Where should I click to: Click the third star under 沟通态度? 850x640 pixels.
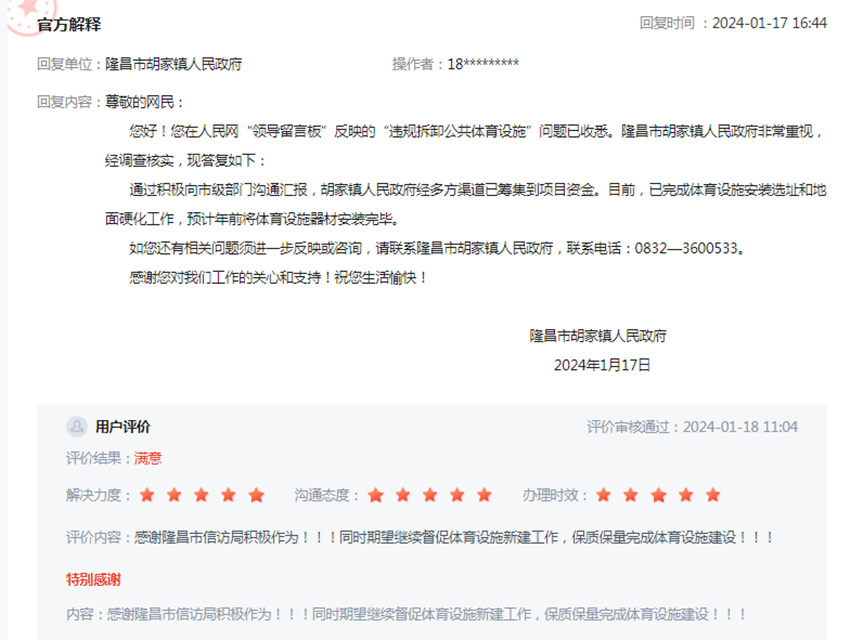[431, 494]
